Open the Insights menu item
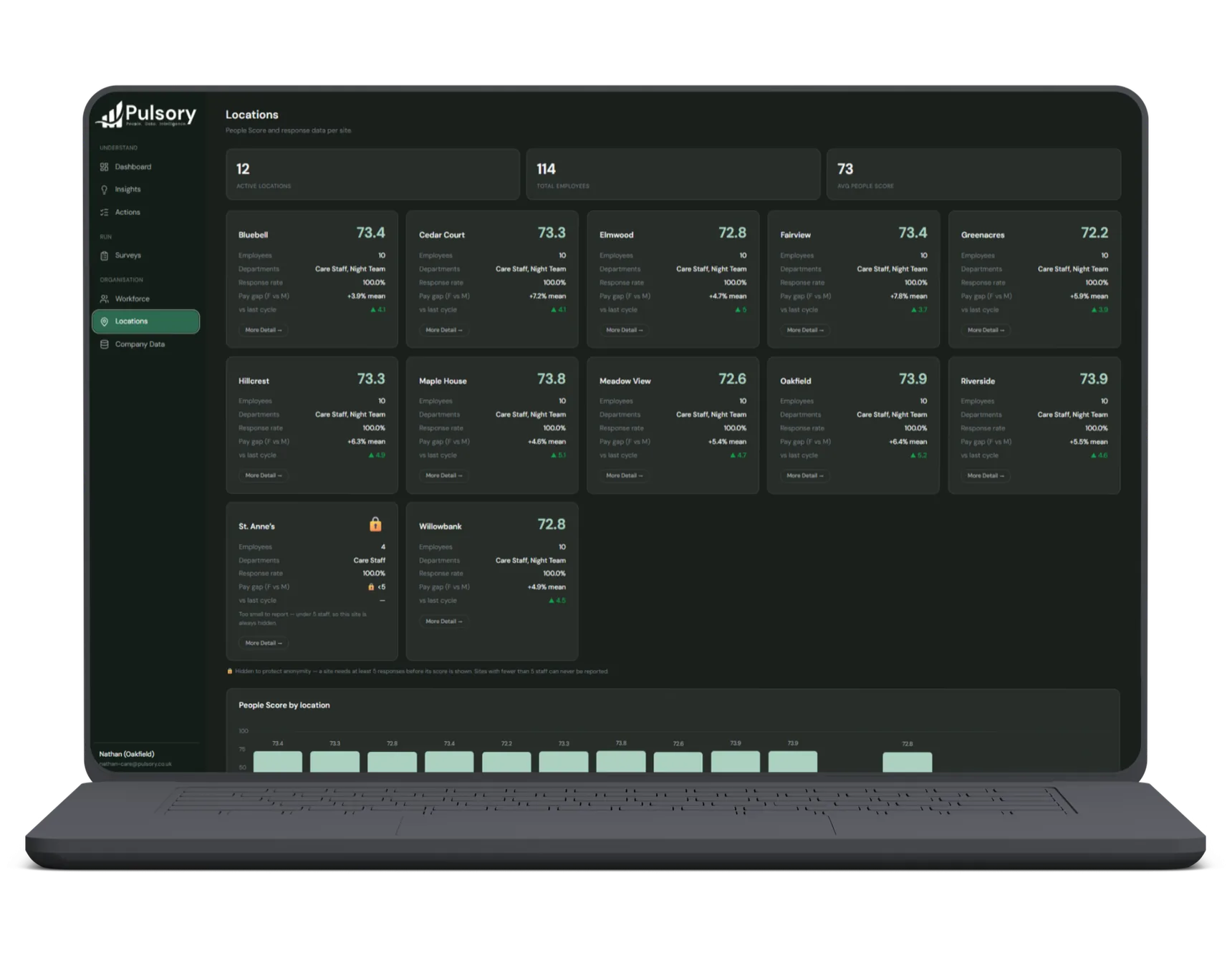 point(146,190)
